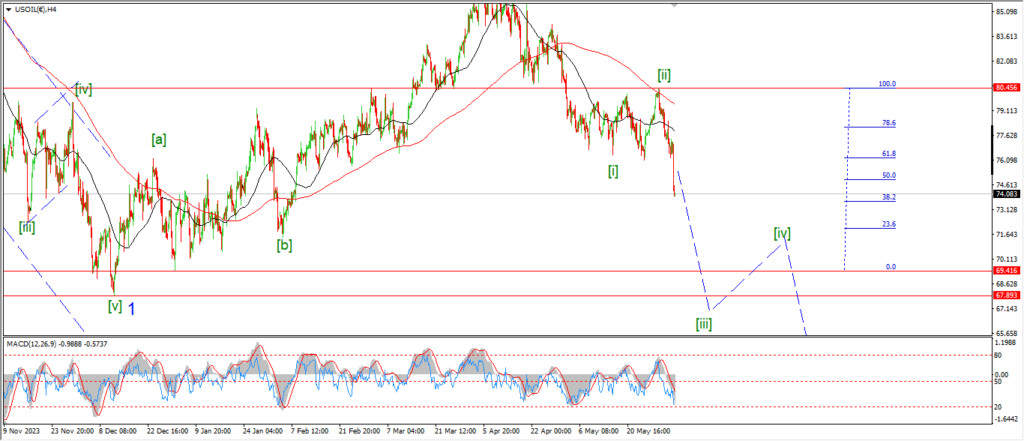Select the green [iv] wave label near top left

click(x=83, y=89)
